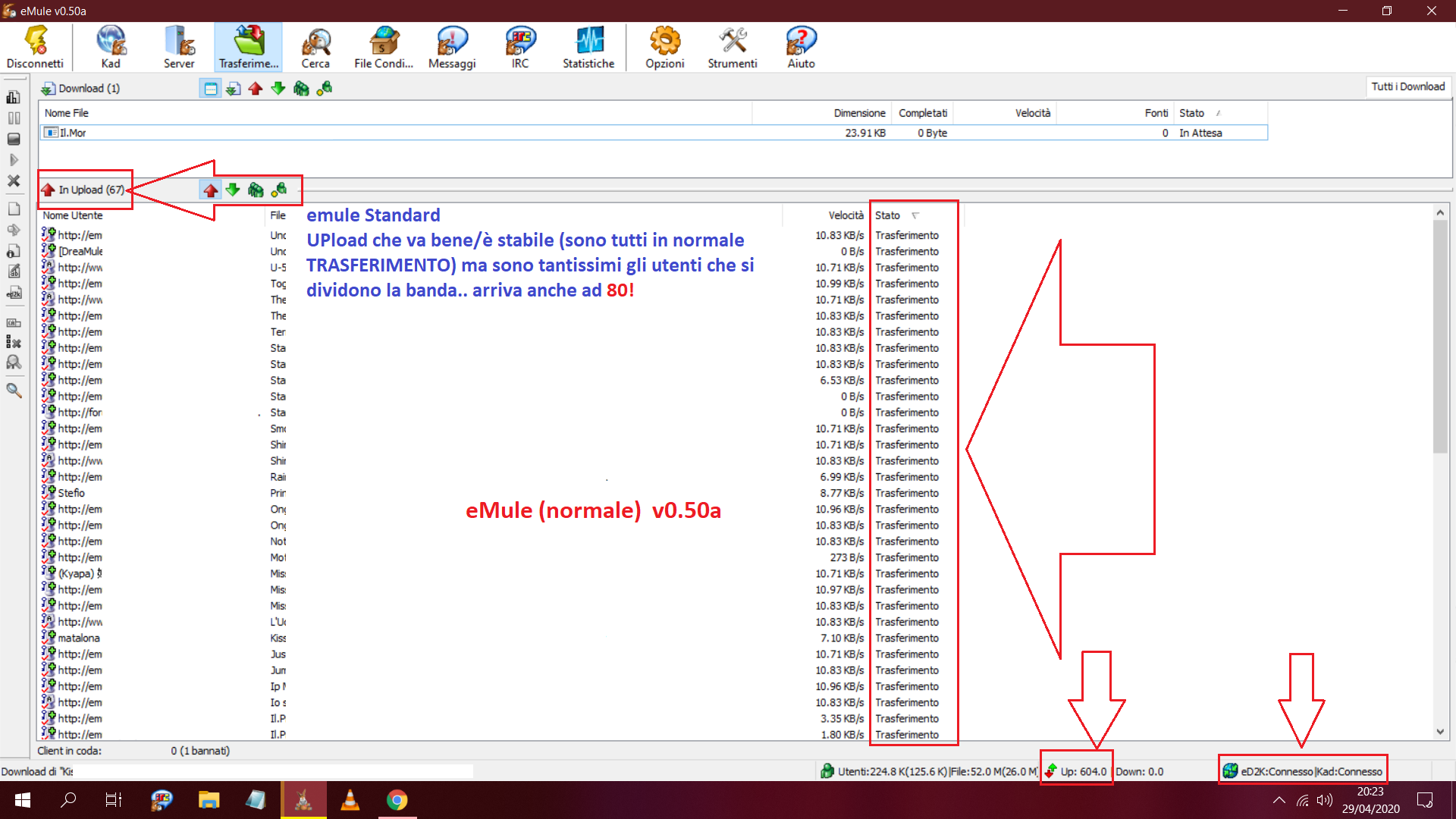This screenshot has height=819, width=1456.
Task: Open Opzioni settings
Action: pyautogui.click(x=665, y=47)
